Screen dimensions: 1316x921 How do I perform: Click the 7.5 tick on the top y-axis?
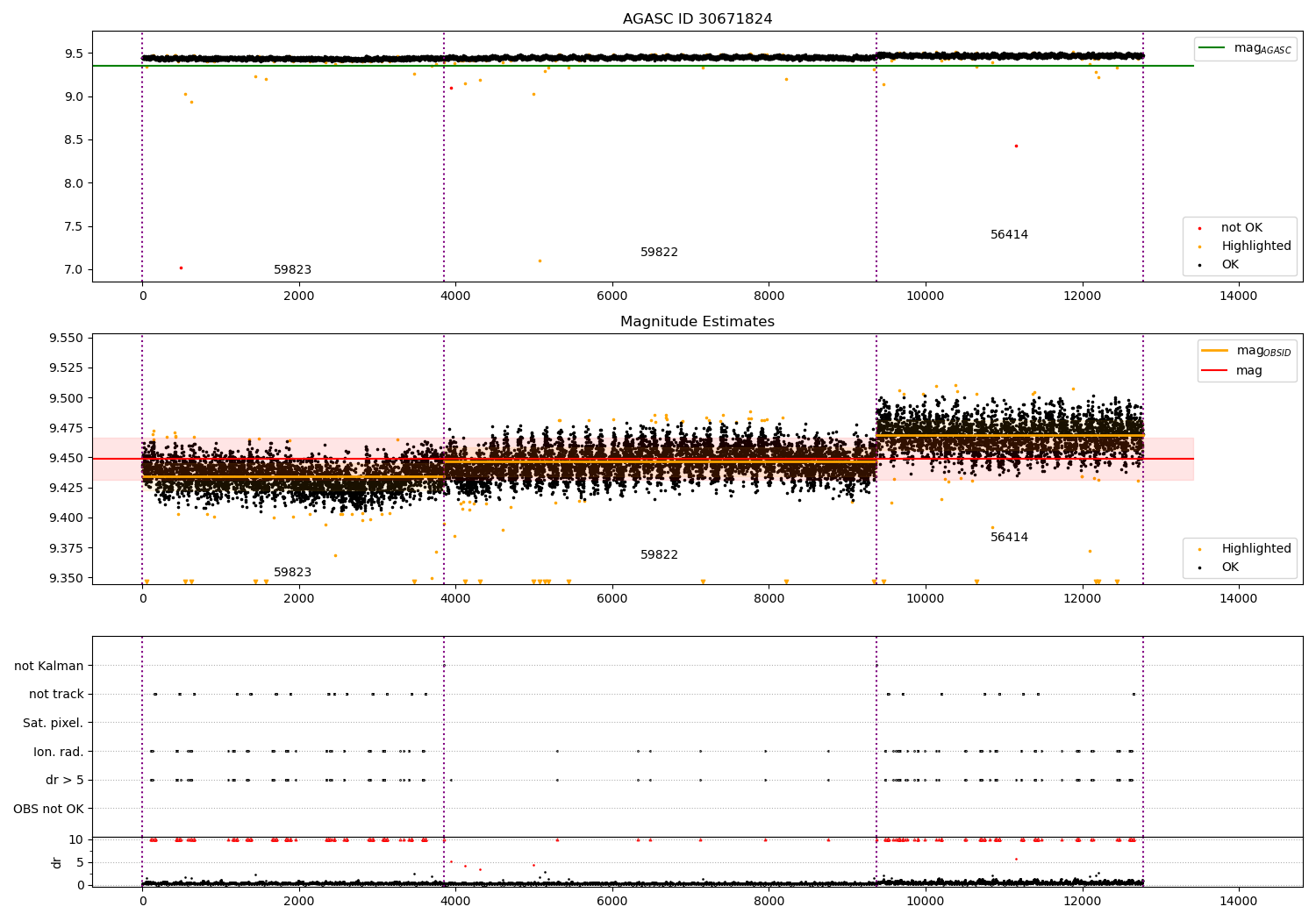[74, 226]
